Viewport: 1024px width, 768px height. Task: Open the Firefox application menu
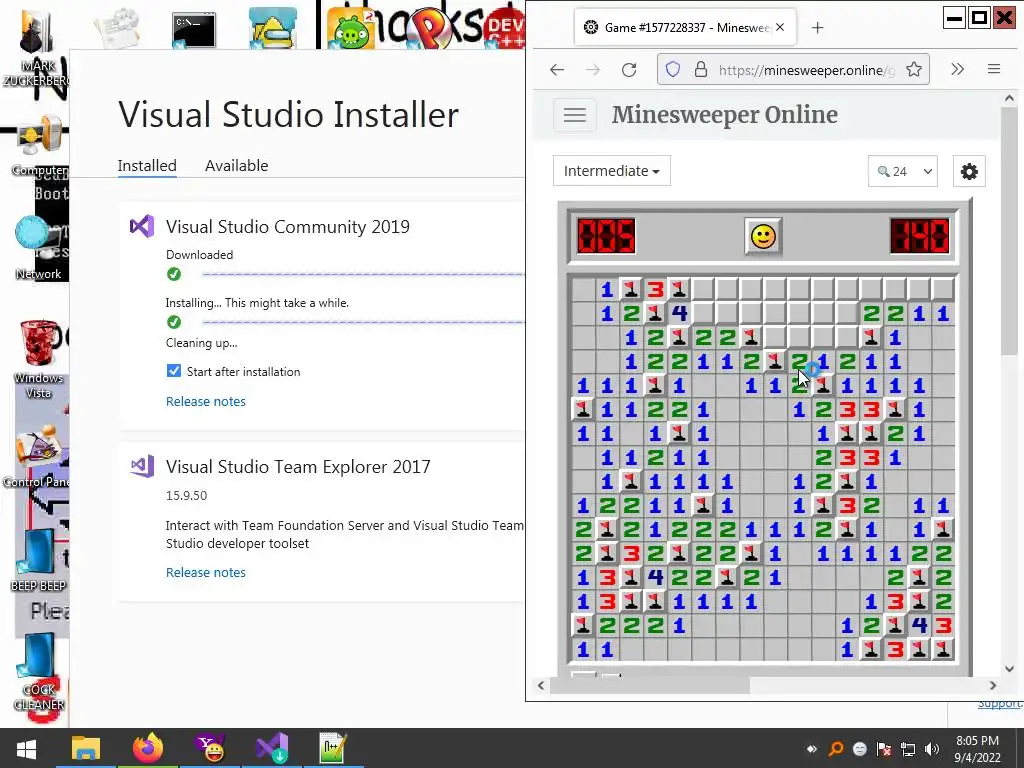point(994,69)
